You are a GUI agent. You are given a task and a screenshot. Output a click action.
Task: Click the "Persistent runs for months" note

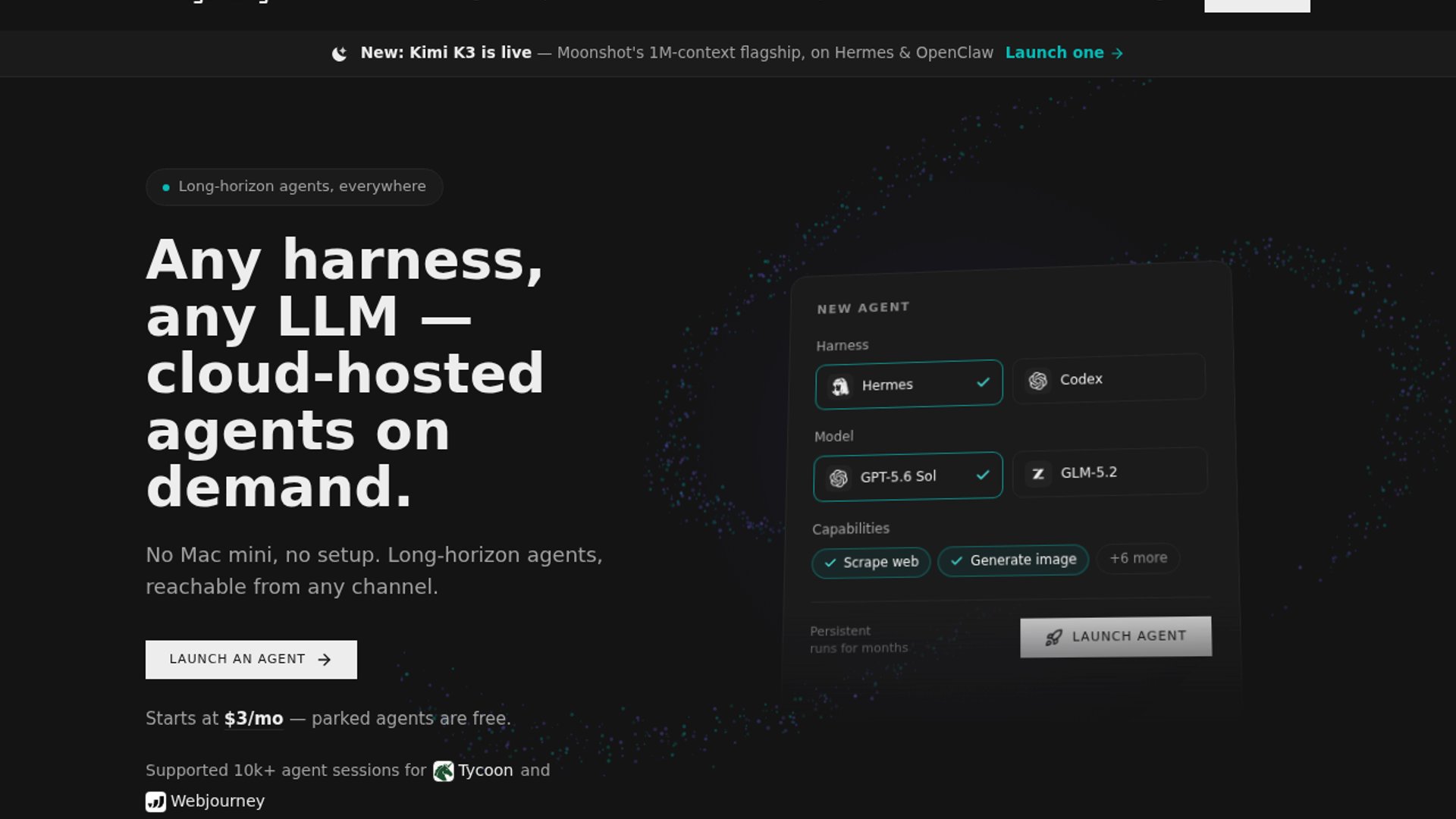(858, 640)
